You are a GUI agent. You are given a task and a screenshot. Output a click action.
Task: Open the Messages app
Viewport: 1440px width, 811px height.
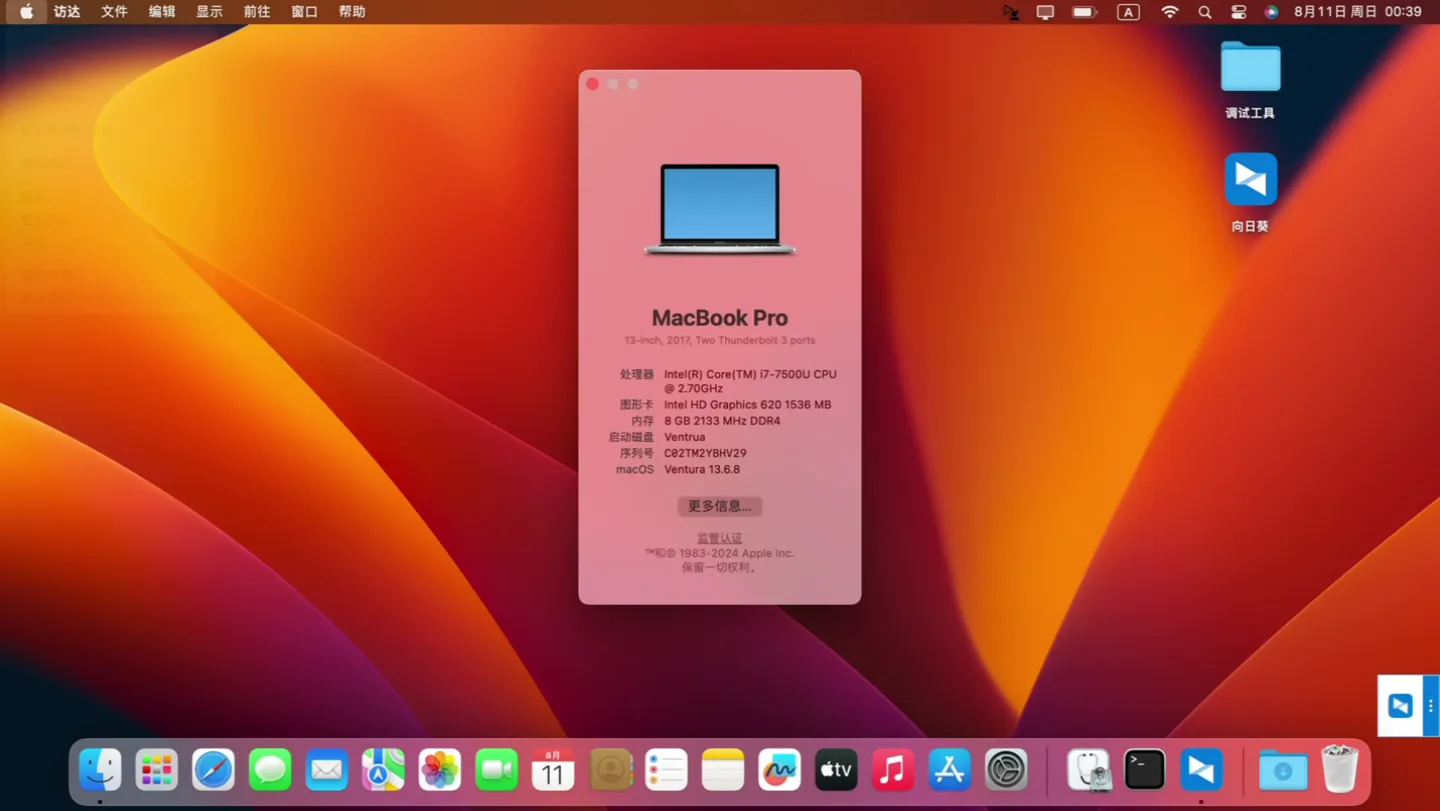coord(269,769)
